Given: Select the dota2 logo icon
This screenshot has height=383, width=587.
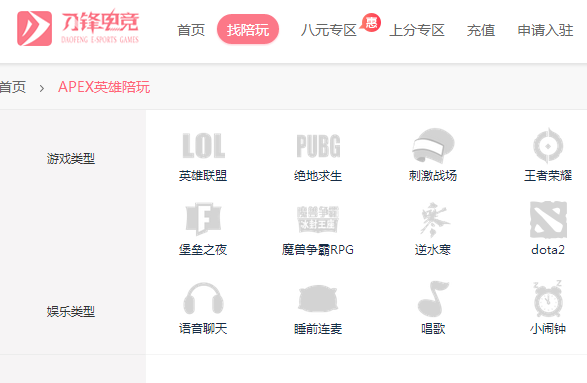Looking at the screenshot, I should [x=548, y=220].
